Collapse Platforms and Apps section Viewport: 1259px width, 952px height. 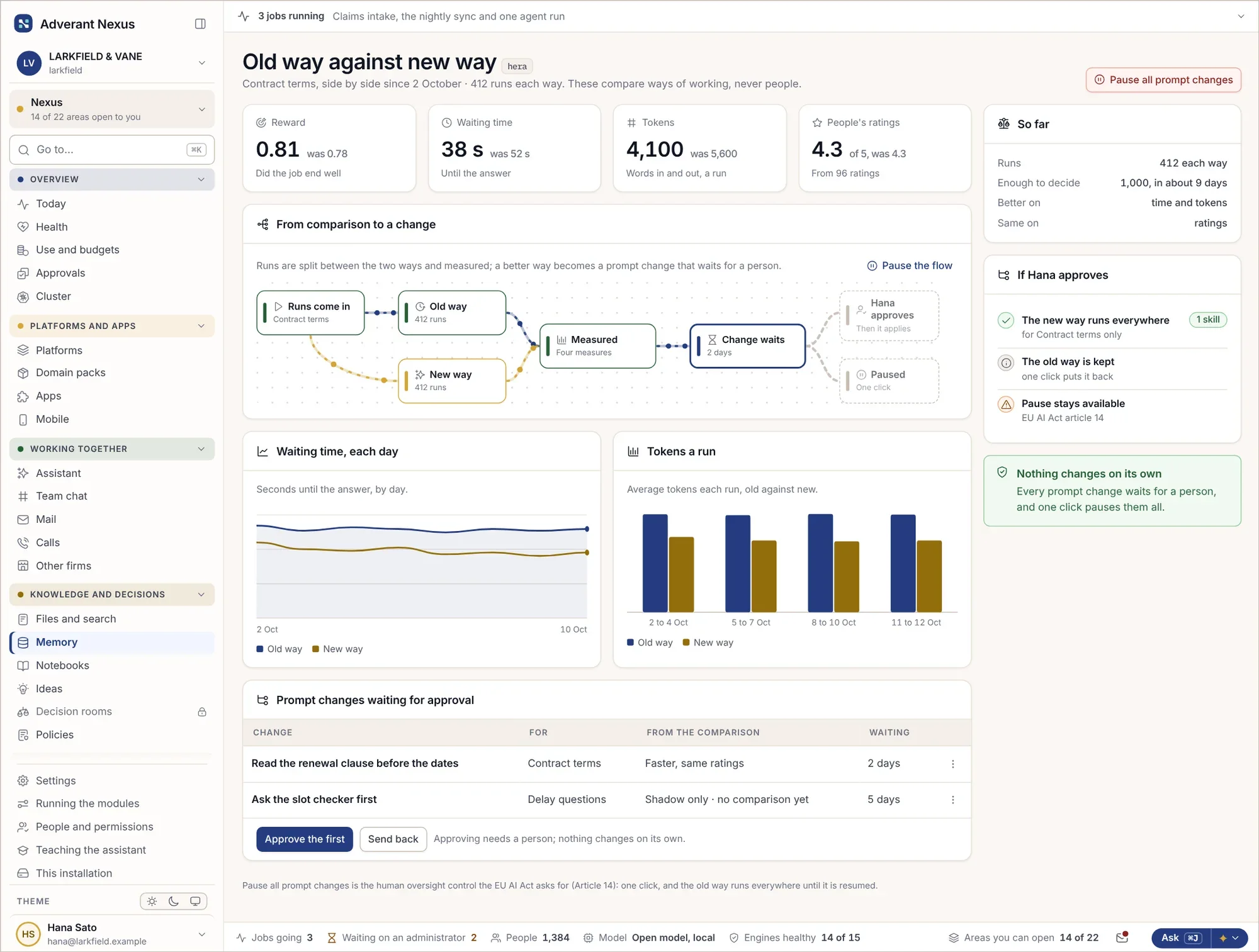click(112, 326)
